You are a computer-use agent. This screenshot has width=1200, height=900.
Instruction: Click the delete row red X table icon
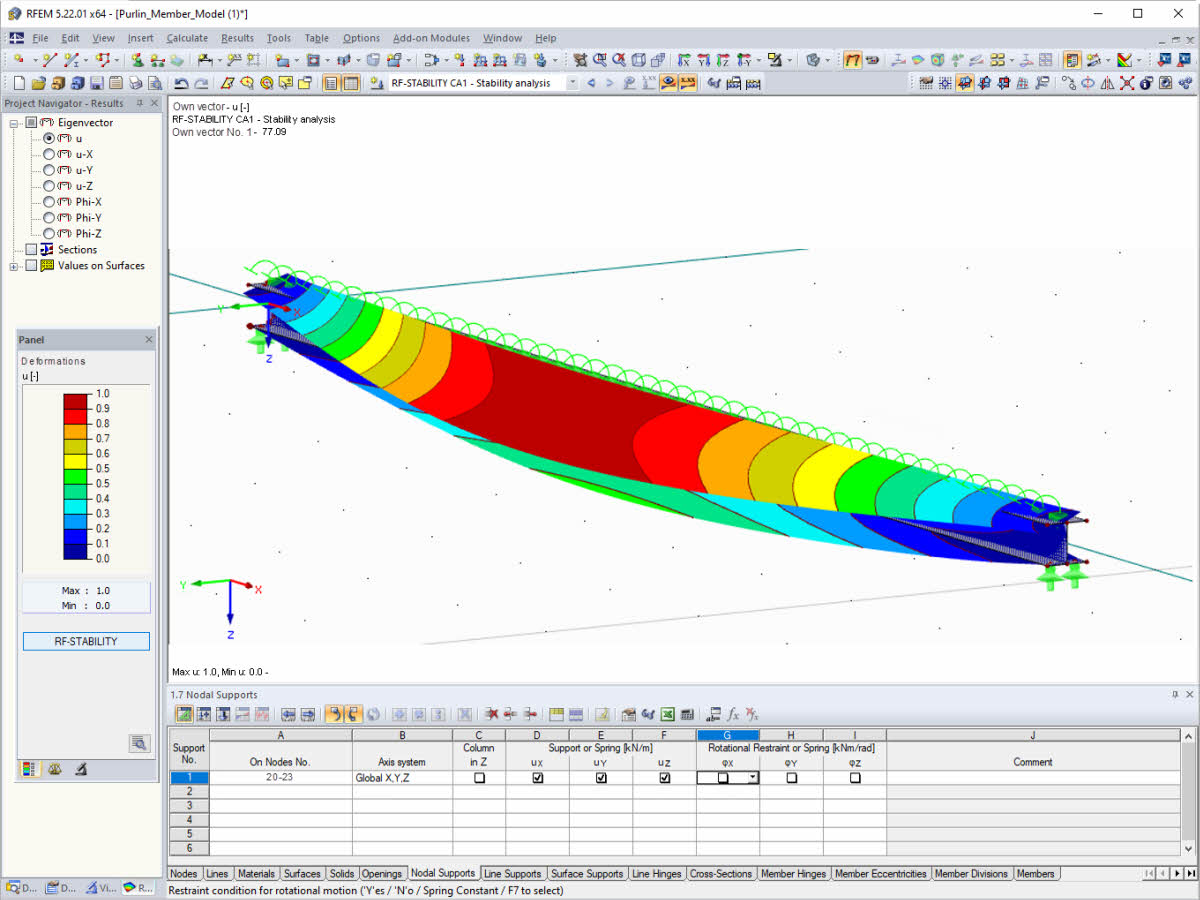[492, 714]
